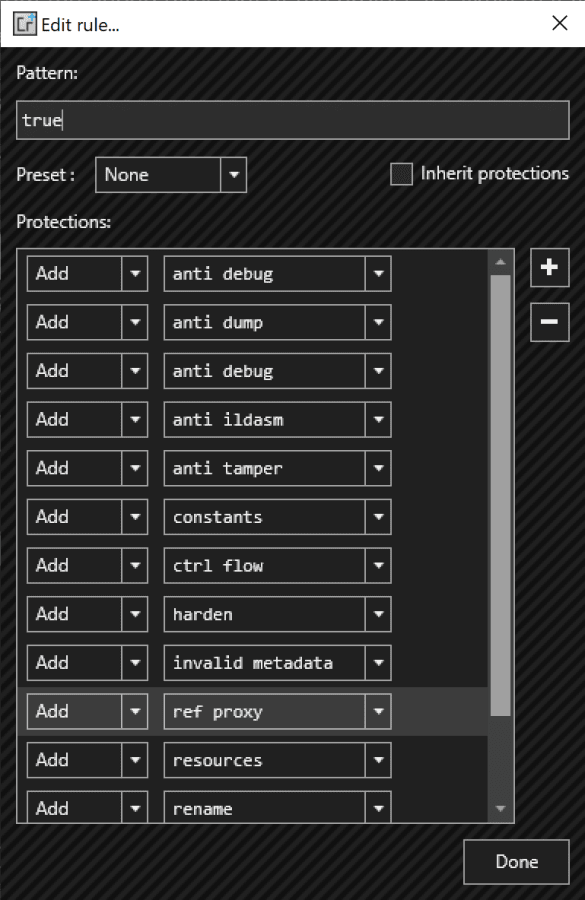
Task: Click the + button to add a protection
Action: (x=549, y=267)
